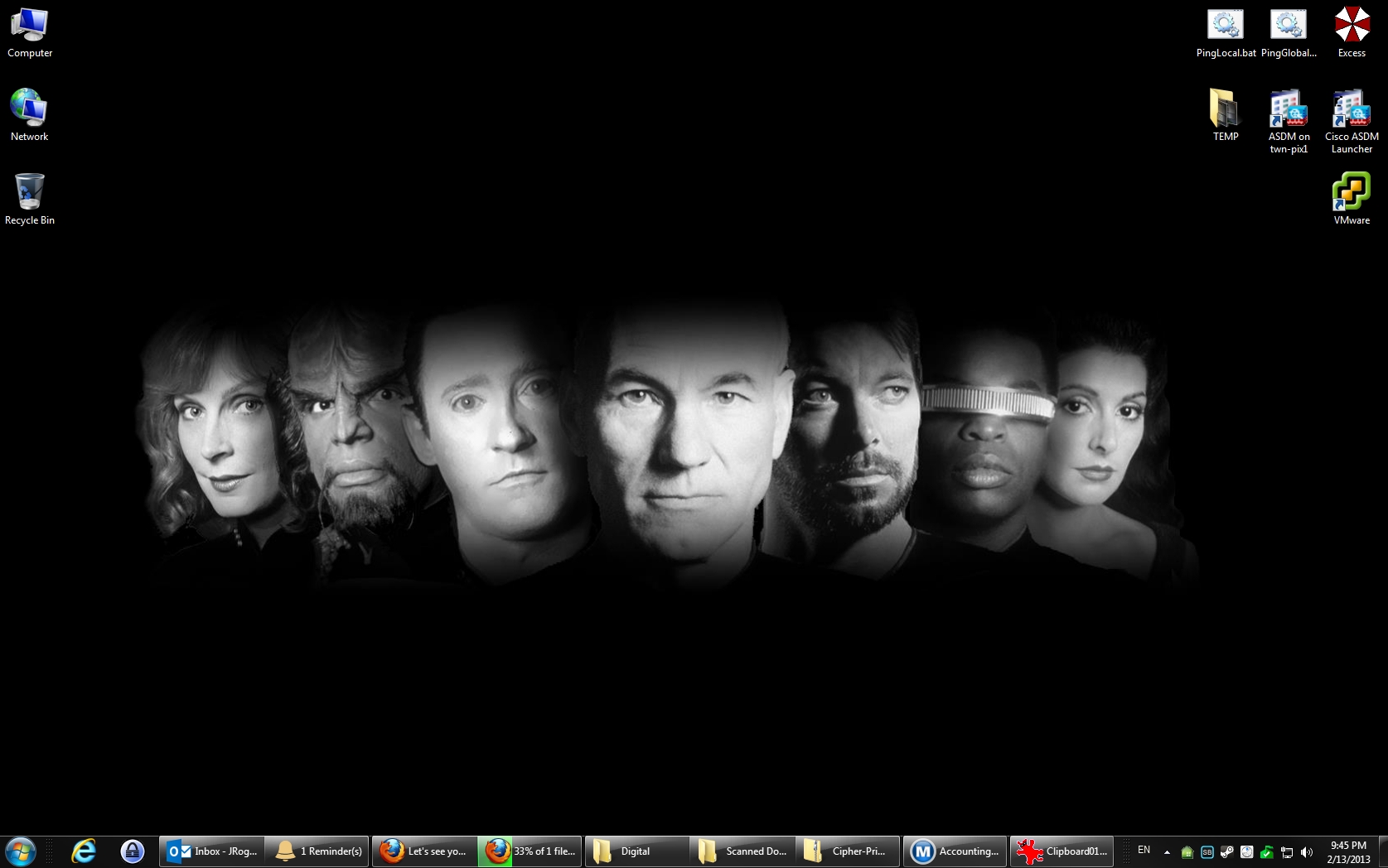Click the round dial tray icon
The image size is (1388, 868).
(1247, 852)
